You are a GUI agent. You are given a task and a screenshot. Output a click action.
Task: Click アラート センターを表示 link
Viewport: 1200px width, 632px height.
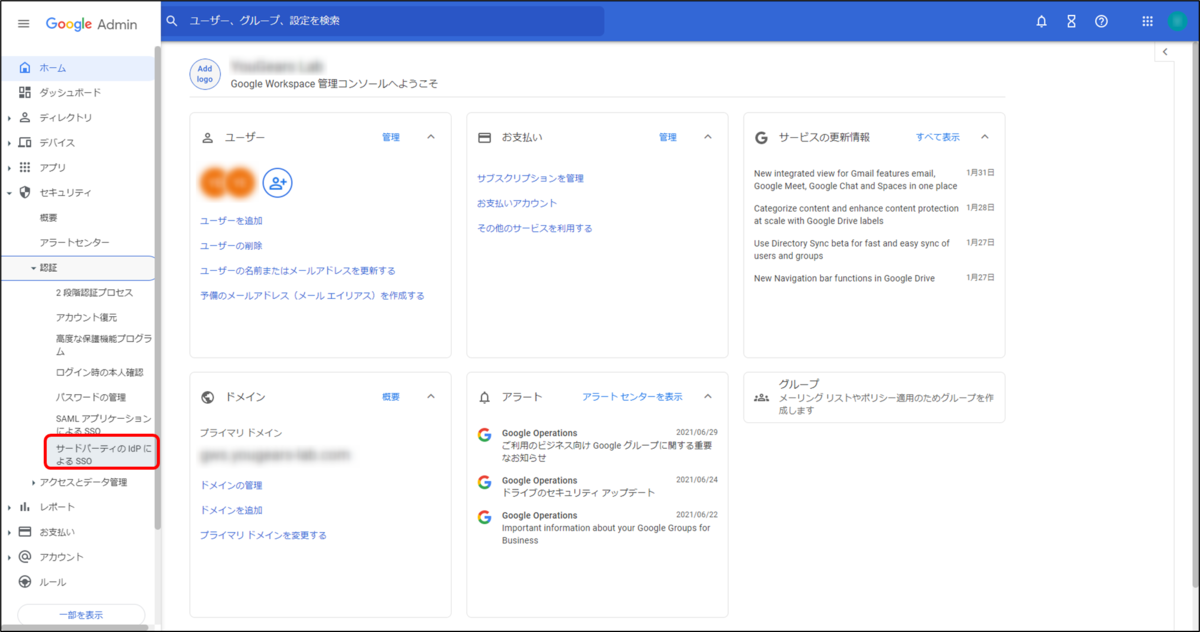tap(632, 397)
